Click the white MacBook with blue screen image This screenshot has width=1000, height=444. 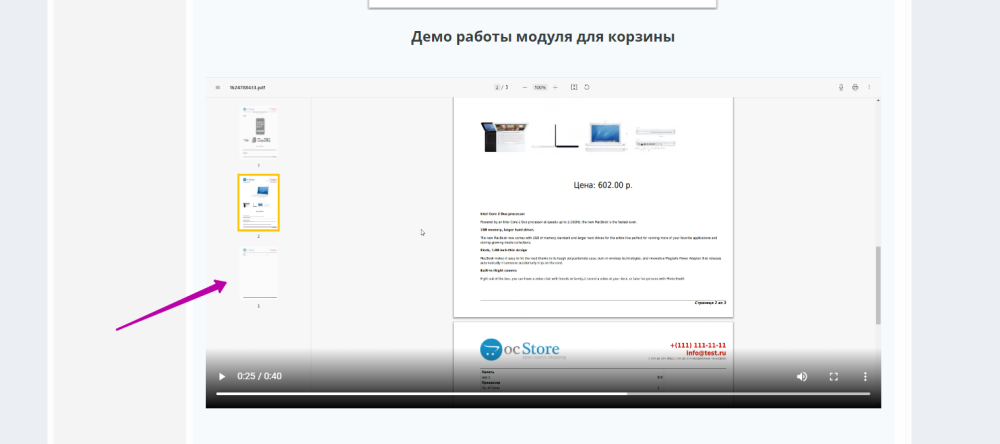pos(606,137)
